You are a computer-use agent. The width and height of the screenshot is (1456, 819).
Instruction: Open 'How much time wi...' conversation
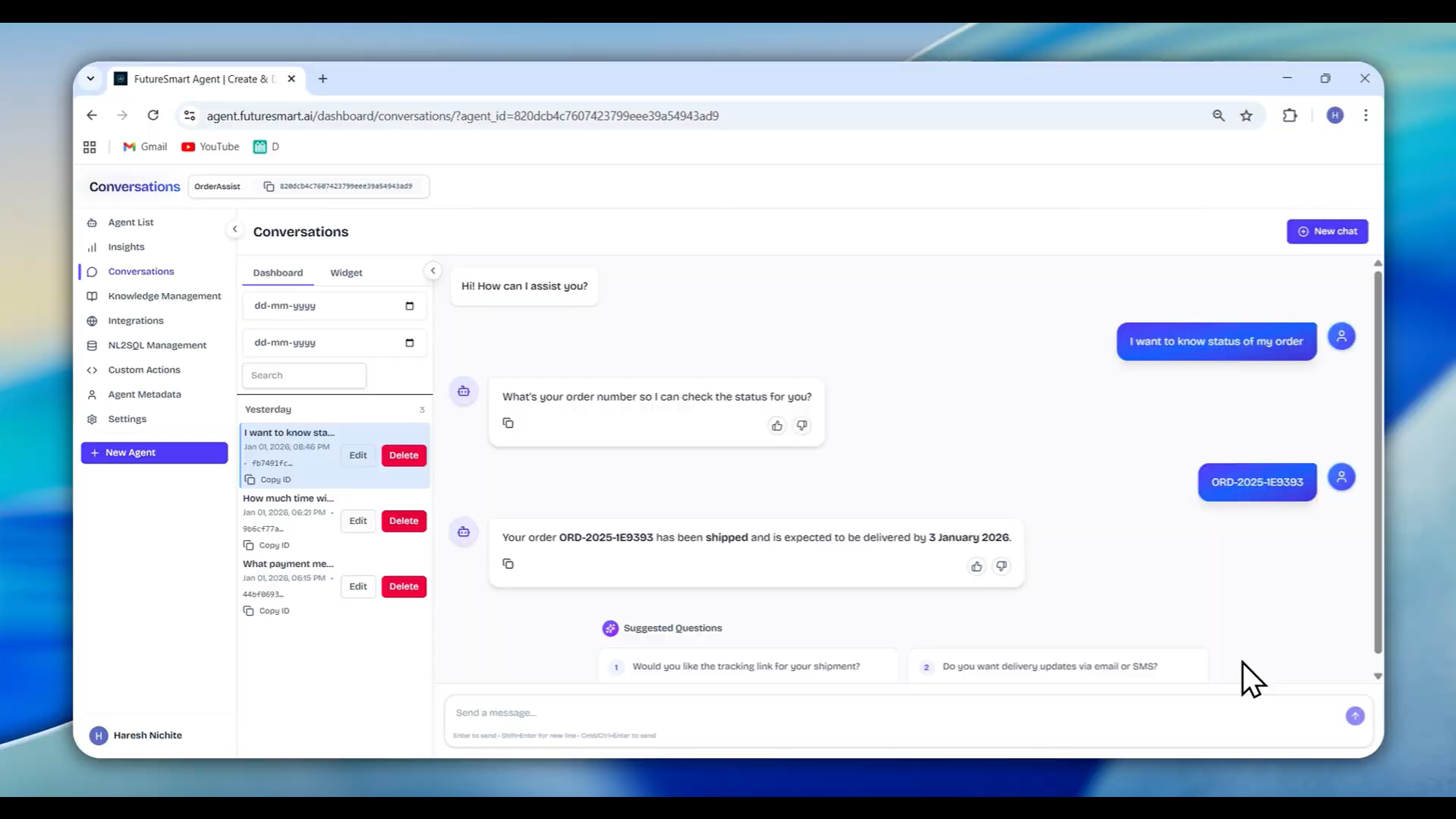288,499
